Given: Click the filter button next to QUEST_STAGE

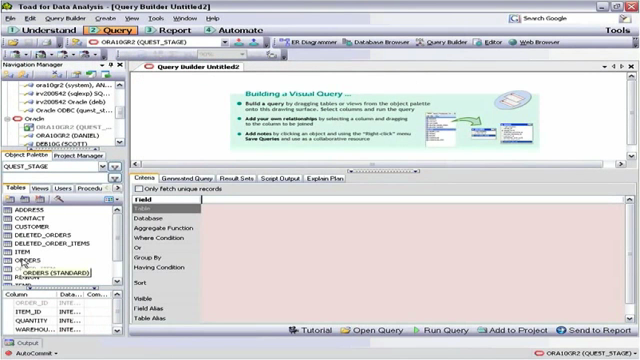Looking at the screenshot, I should (x=115, y=167).
